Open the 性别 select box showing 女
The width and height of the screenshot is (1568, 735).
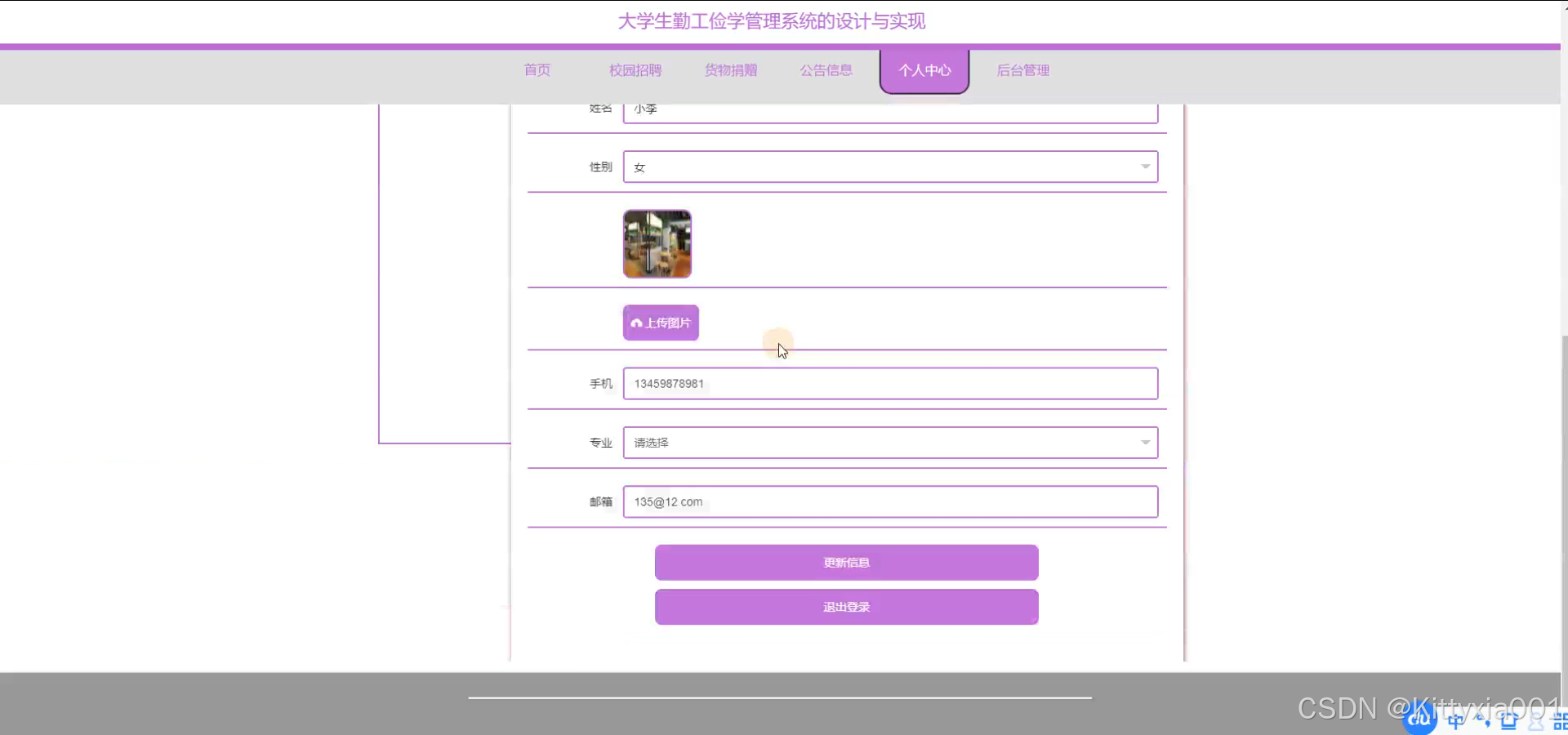880,167
